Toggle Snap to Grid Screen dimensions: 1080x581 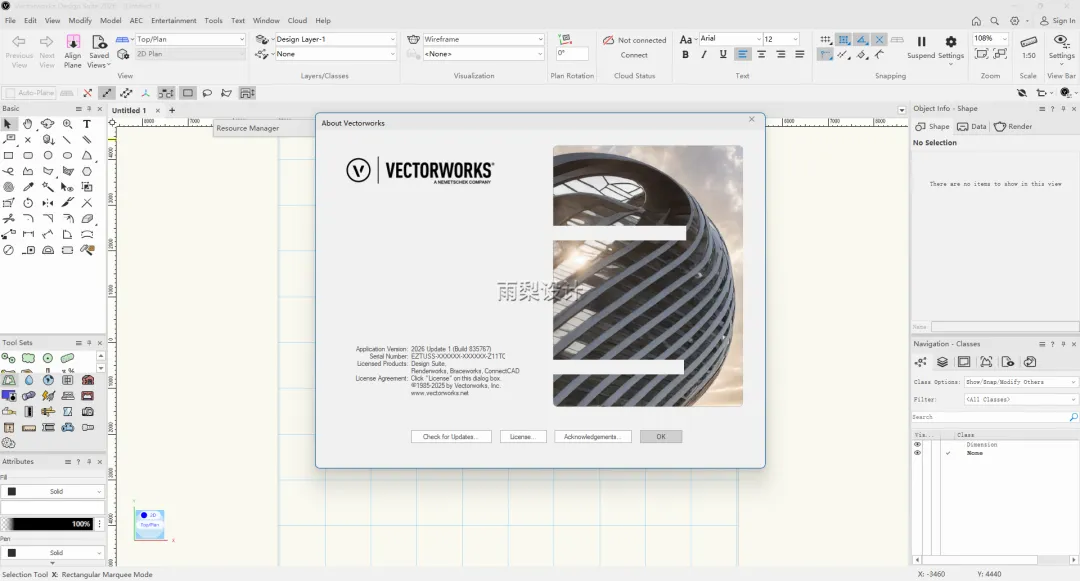point(825,40)
